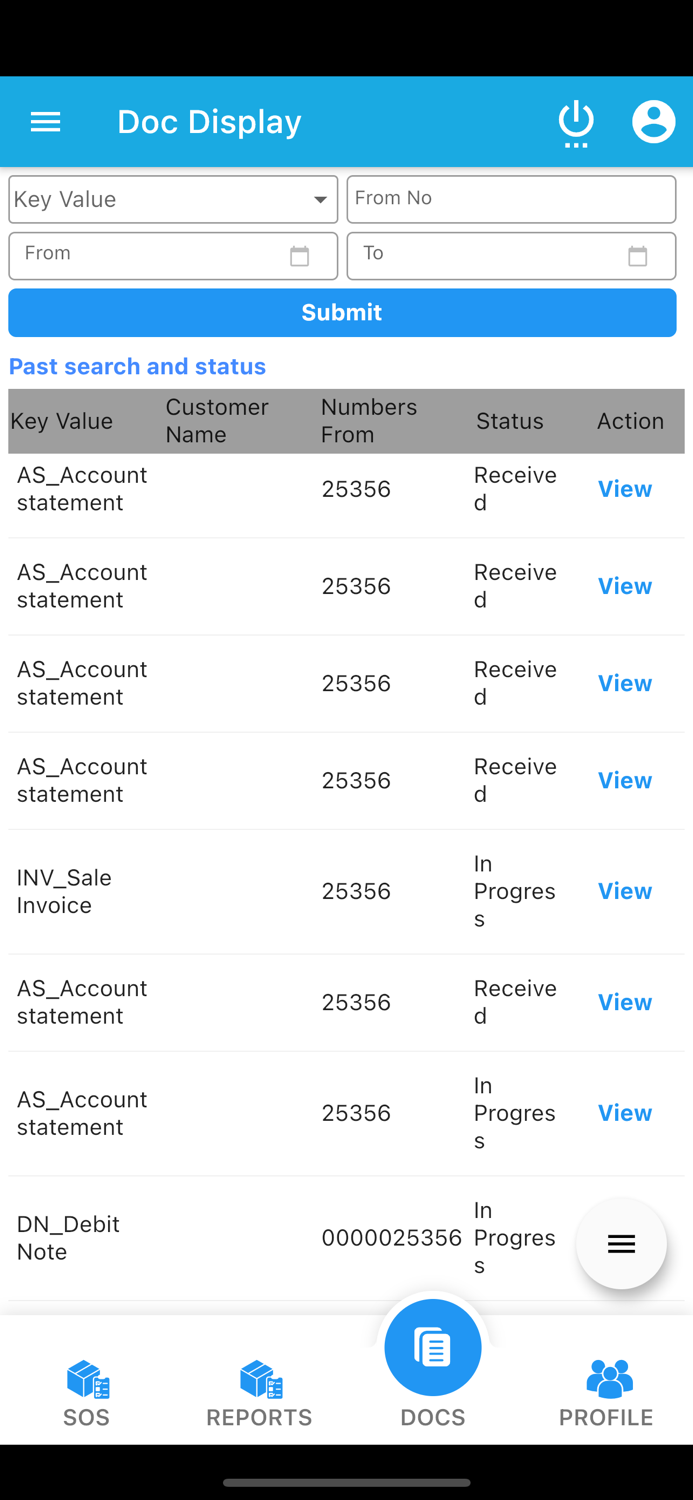View the DN_Debit Note document

[x=625, y=1237]
